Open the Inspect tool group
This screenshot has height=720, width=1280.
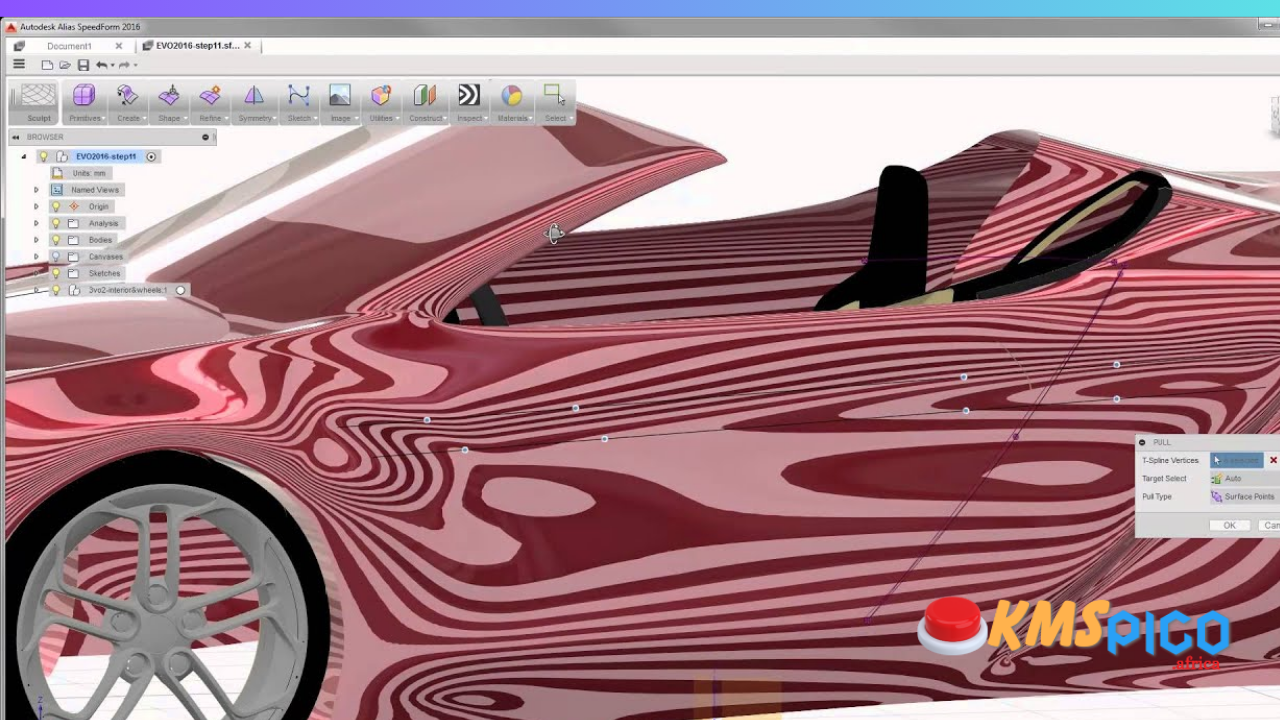coord(469,103)
